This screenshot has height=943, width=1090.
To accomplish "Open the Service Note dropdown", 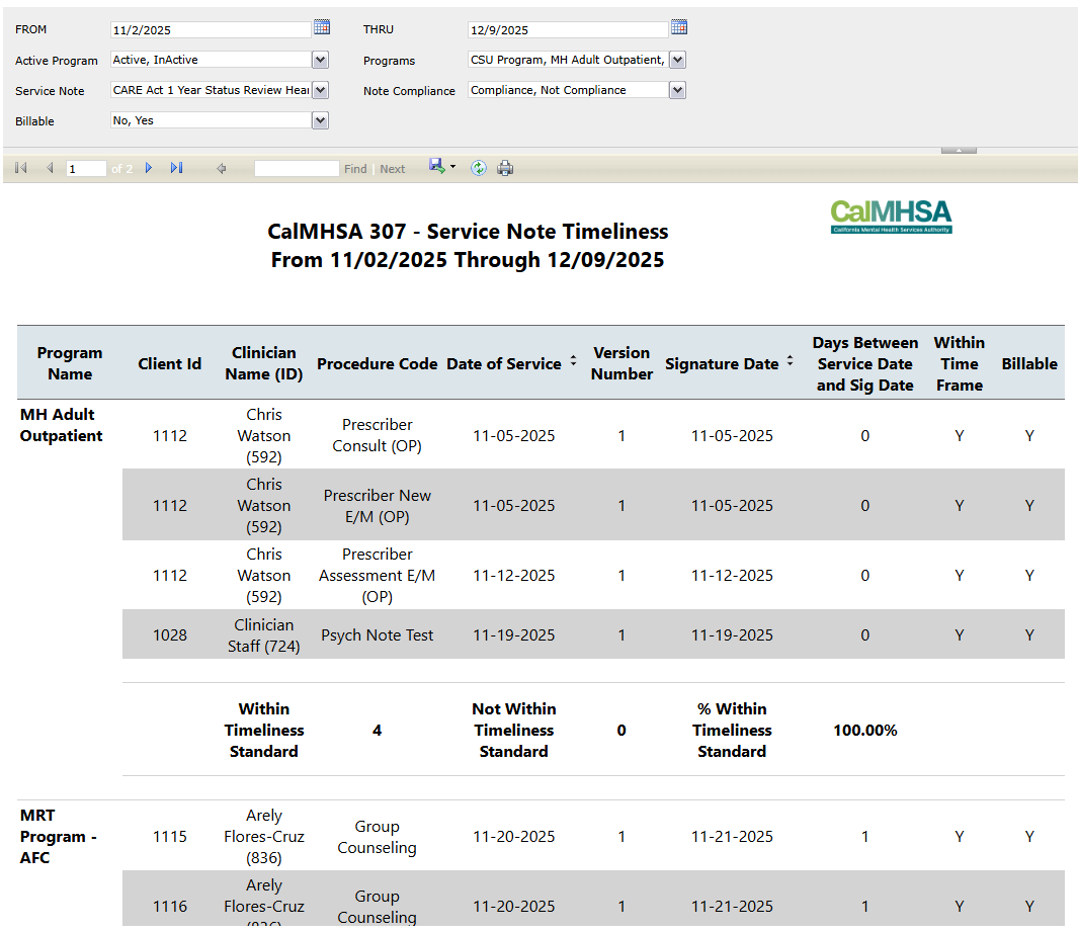I will 320,90.
